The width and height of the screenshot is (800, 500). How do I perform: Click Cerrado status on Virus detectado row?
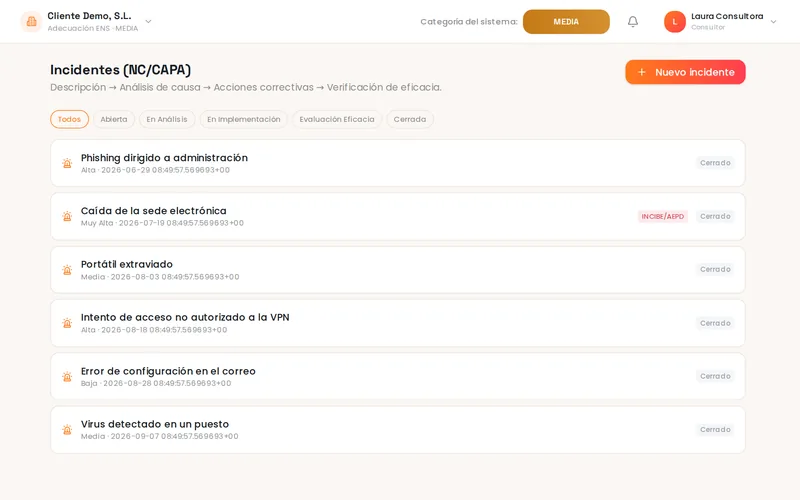click(715, 430)
